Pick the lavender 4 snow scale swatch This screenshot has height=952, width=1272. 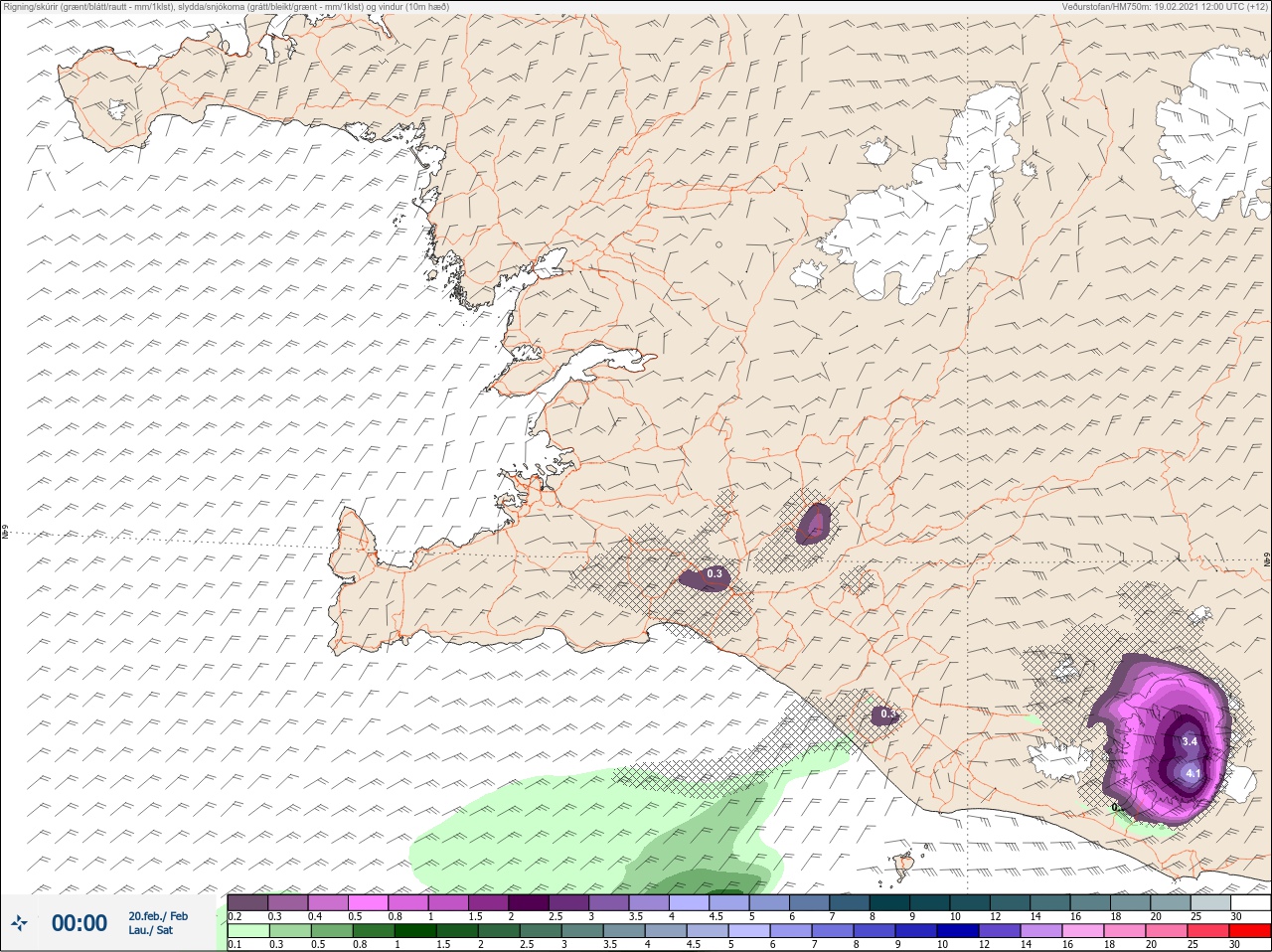[x=690, y=902]
